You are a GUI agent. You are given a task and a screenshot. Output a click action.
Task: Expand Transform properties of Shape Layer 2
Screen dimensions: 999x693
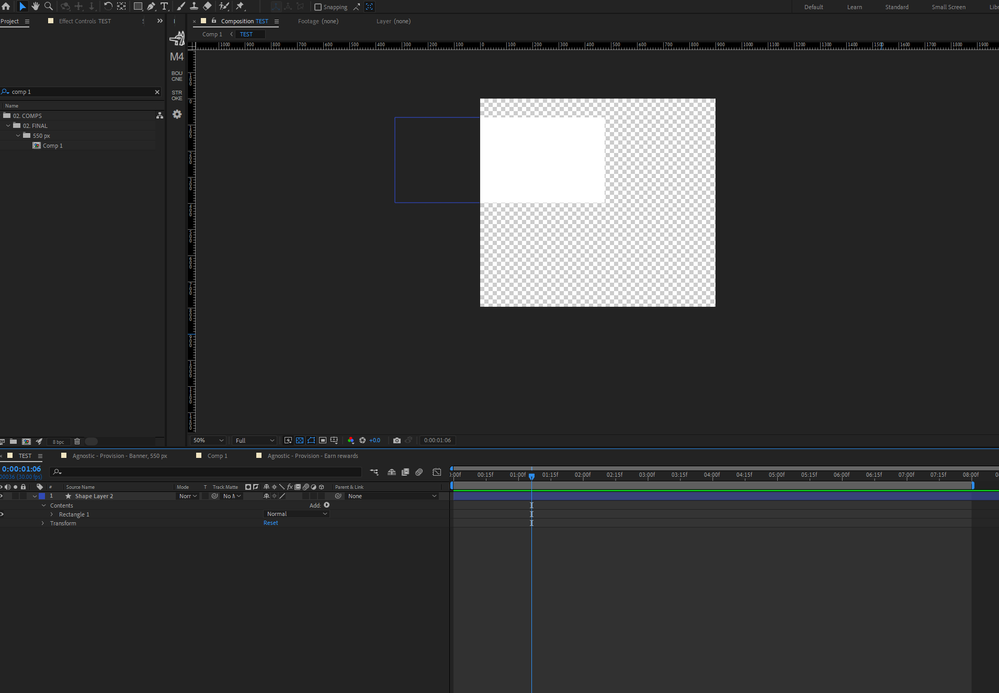point(44,523)
